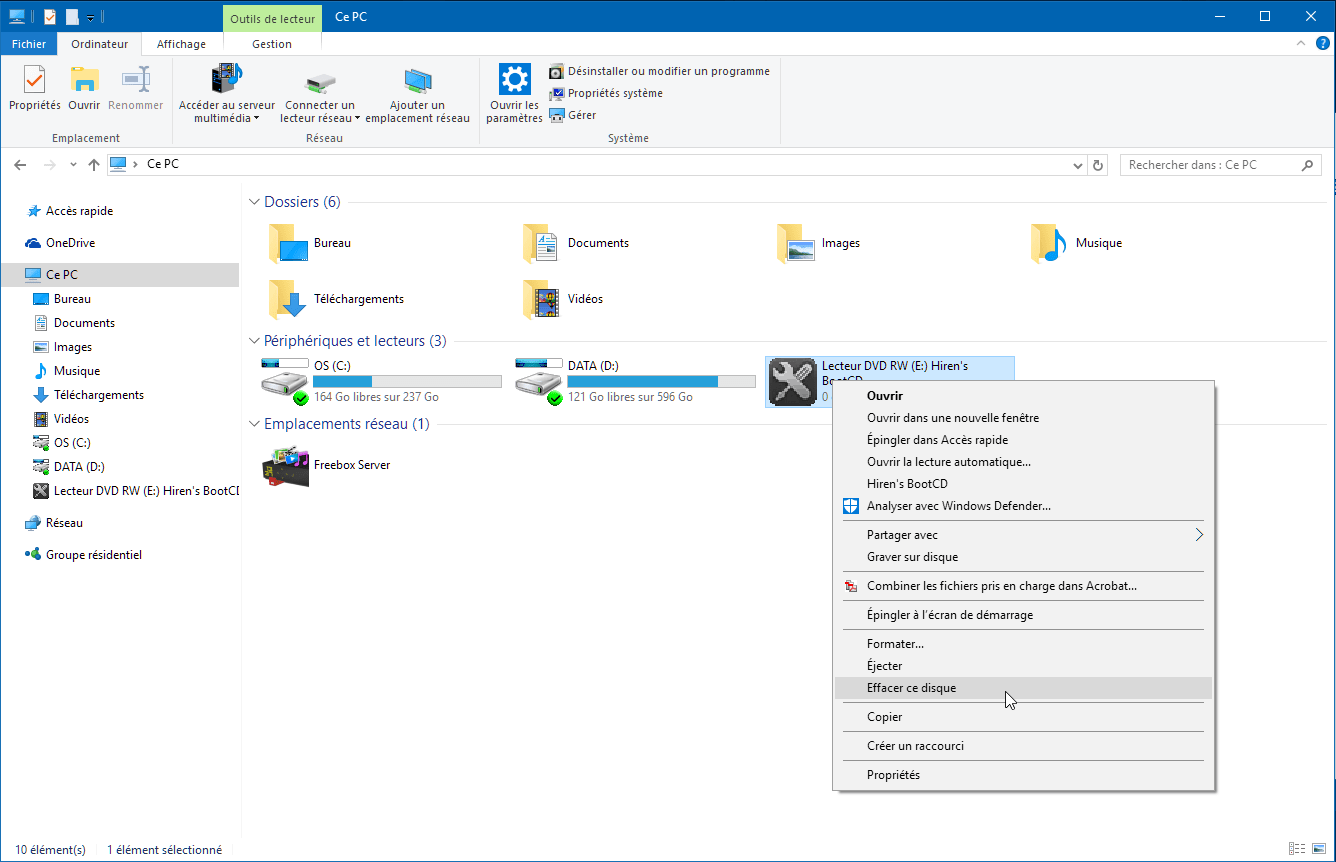1336x862 pixels.
Task: Choose Ouvrir dans une nouvelle fenêtre
Action: click(x=1023, y=418)
